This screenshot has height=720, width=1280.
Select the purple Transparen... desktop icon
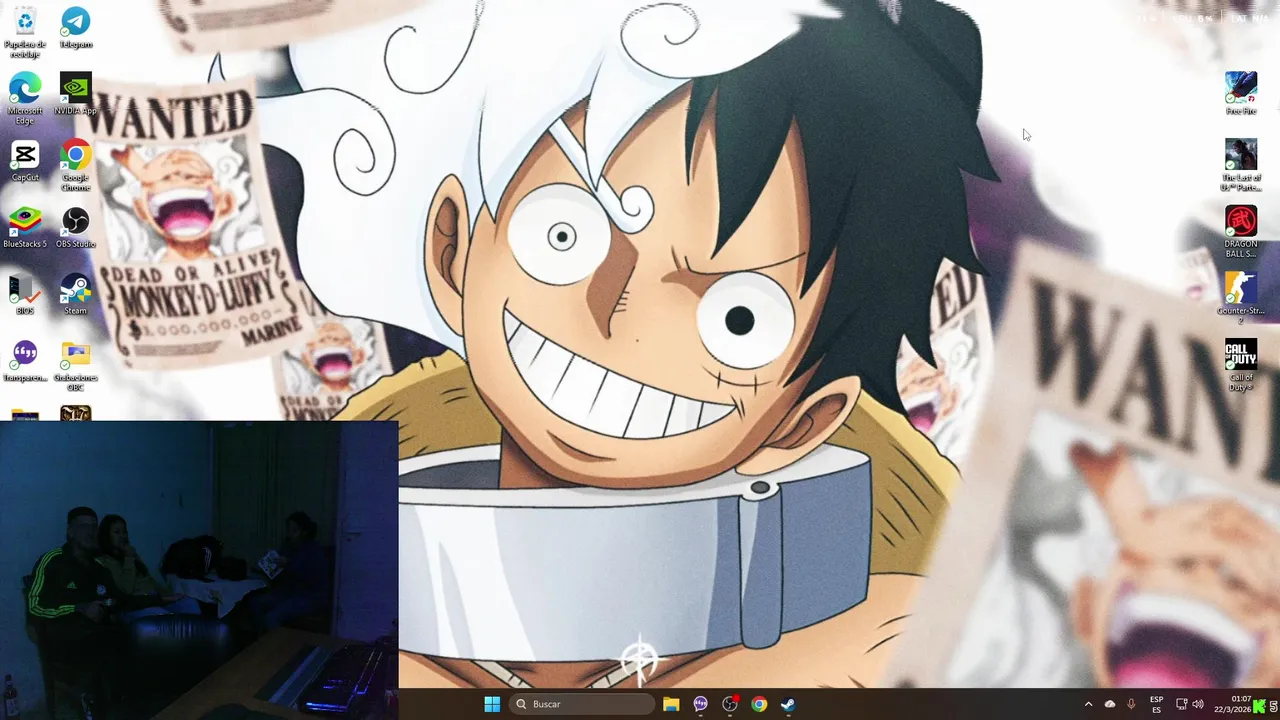[x=25, y=361]
